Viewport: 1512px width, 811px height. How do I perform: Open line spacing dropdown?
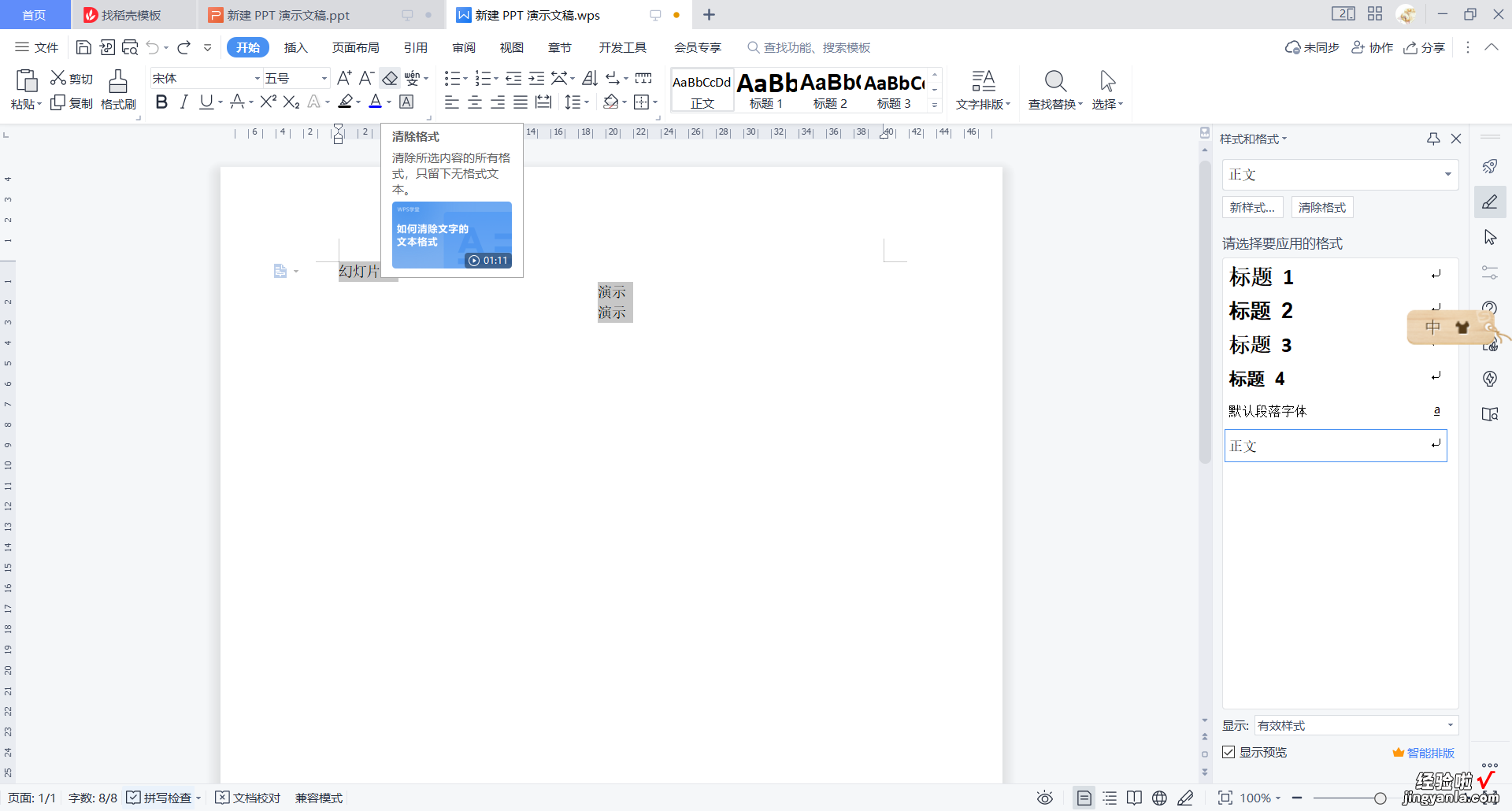coord(576,102)
